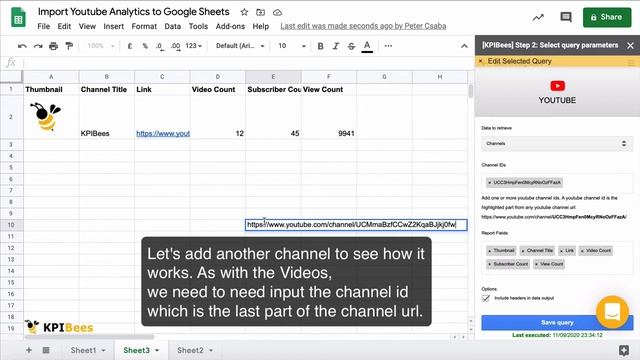640x360 pixels.
Task: Open the zoom level dropdown
Action: click(x=101, y=46)
